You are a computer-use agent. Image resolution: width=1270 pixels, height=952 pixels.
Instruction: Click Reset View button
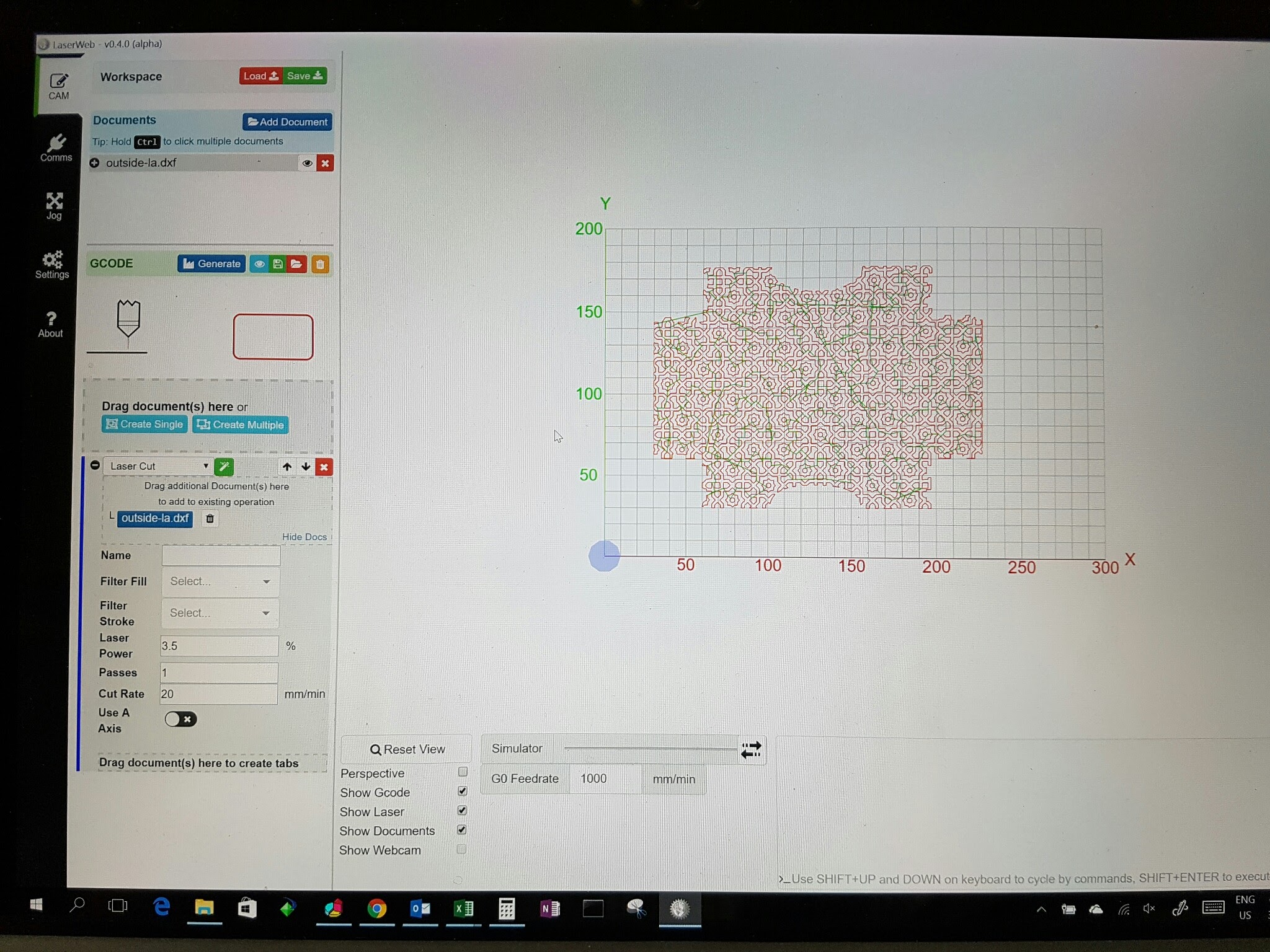tap(407, 749)
